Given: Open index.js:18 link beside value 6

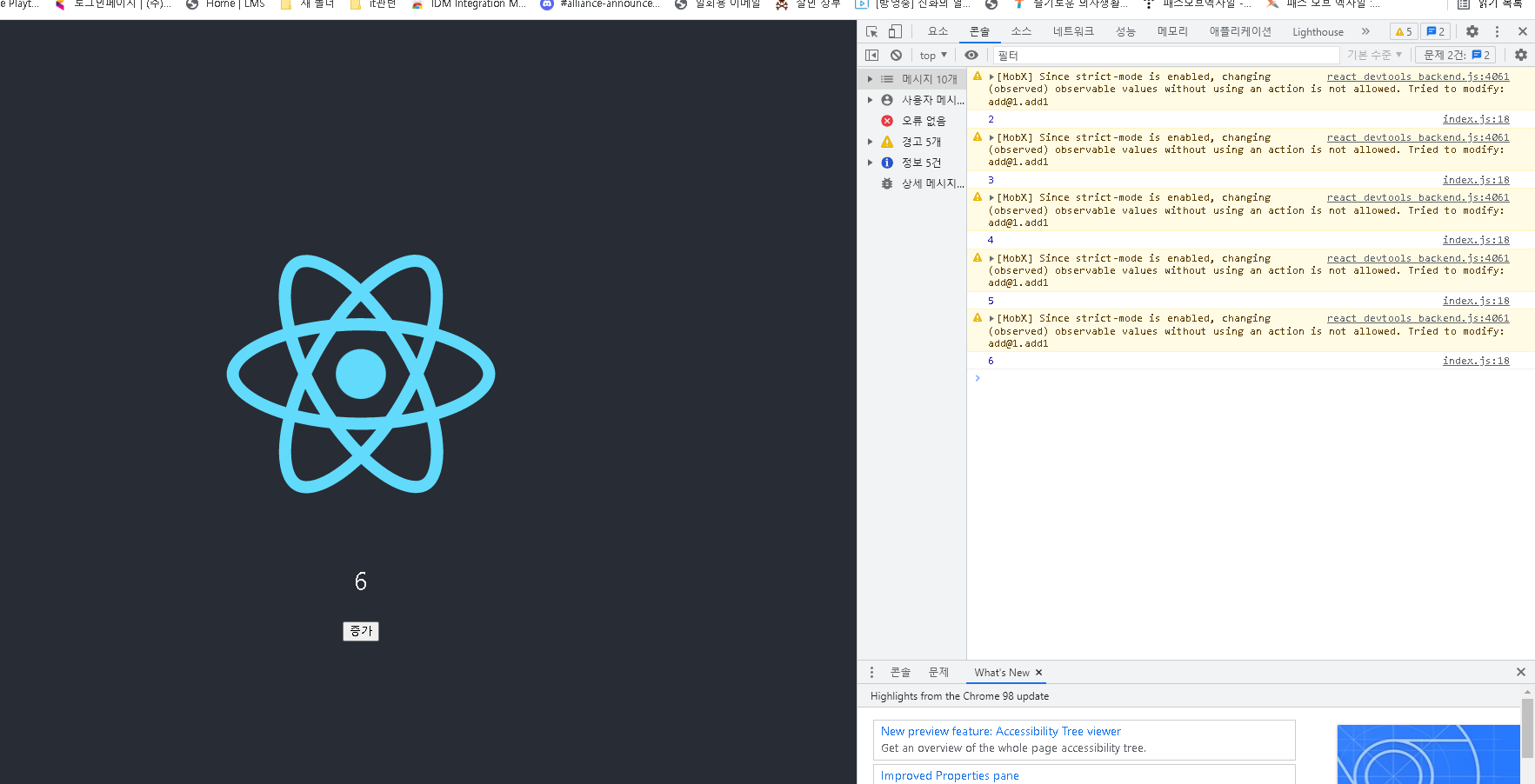Looking at the screenshot, I should point(1476,361).
